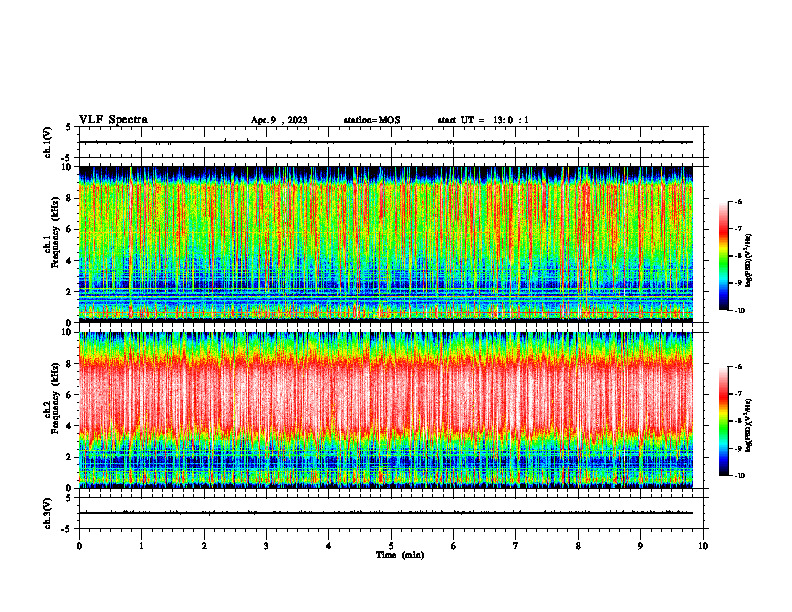Click time-axis tick label "6"
The width and height of the screenshot is (792, 612).
point(454,546)
